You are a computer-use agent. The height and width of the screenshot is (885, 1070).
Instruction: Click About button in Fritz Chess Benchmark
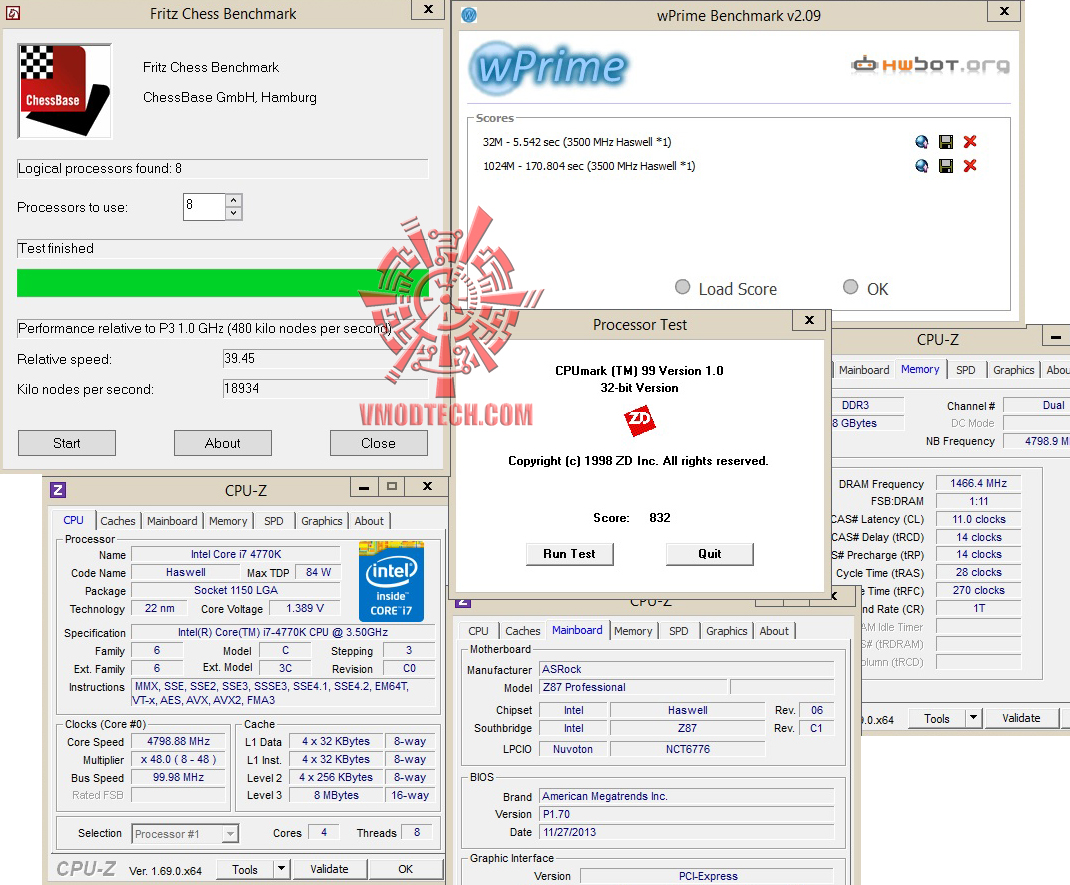222,443
